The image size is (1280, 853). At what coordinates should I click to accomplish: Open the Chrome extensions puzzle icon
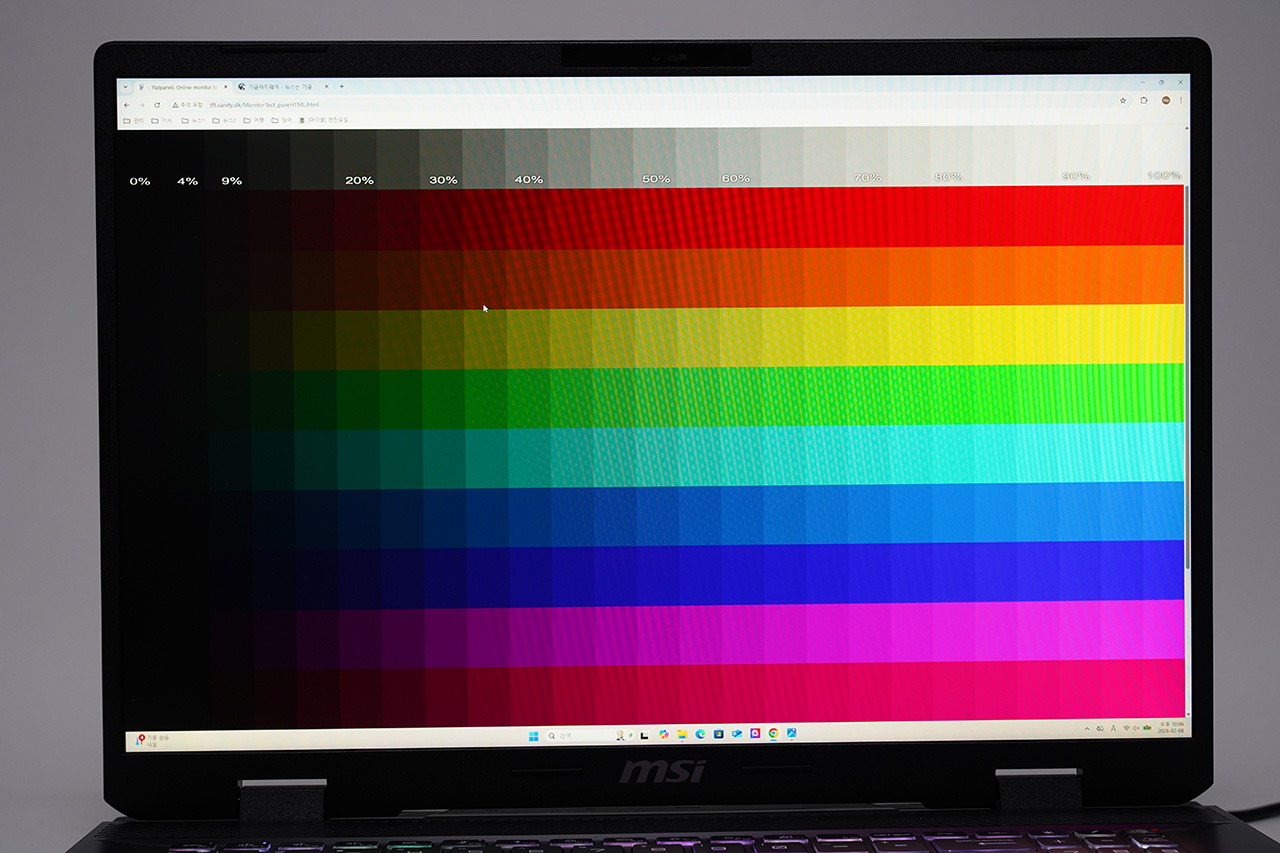1144,101
